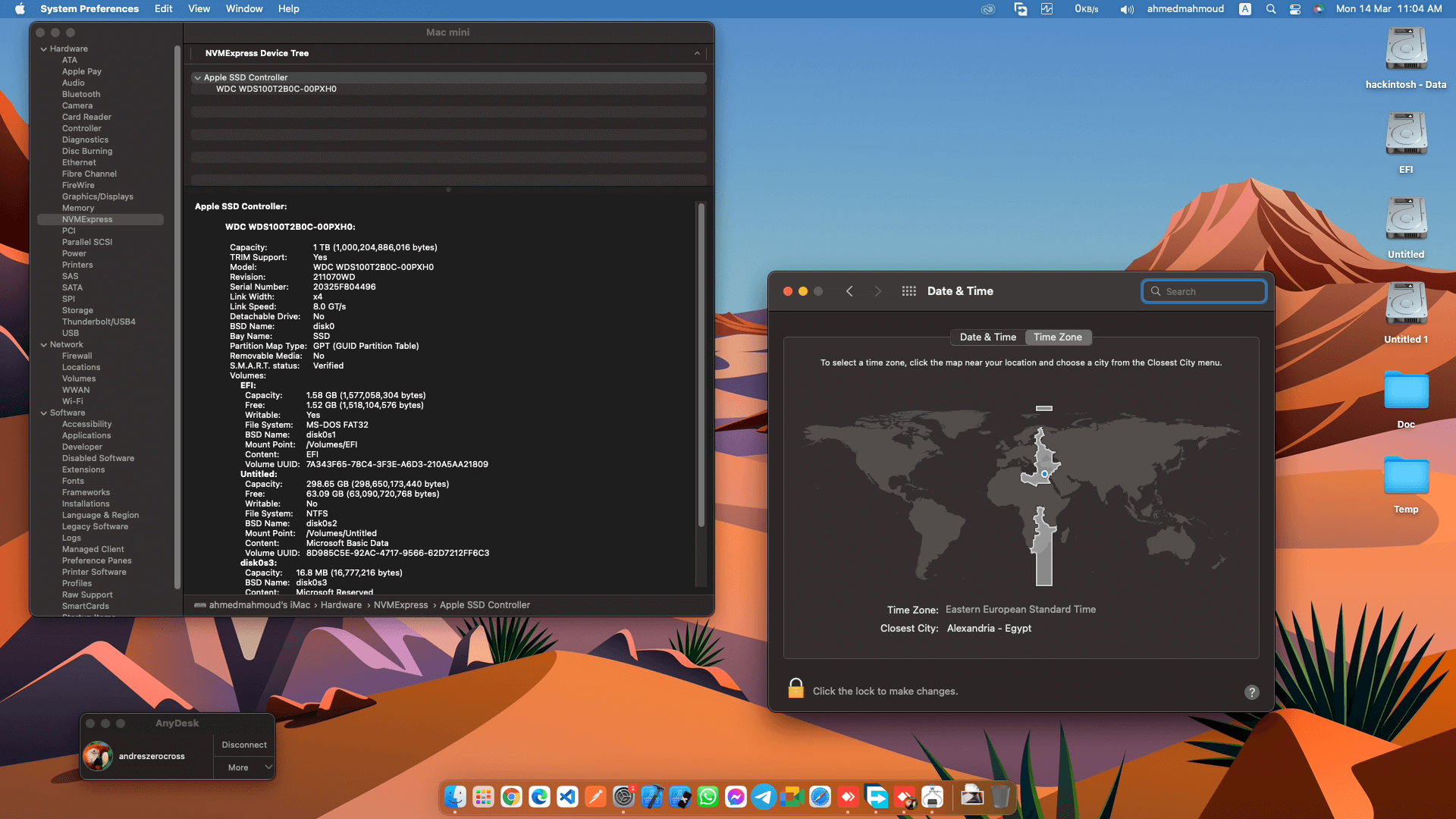Image resolution: width=1456 pixels, height=819 pixels.
Task: Open the Doc folder on the desktop
Action: point(1406,399)
